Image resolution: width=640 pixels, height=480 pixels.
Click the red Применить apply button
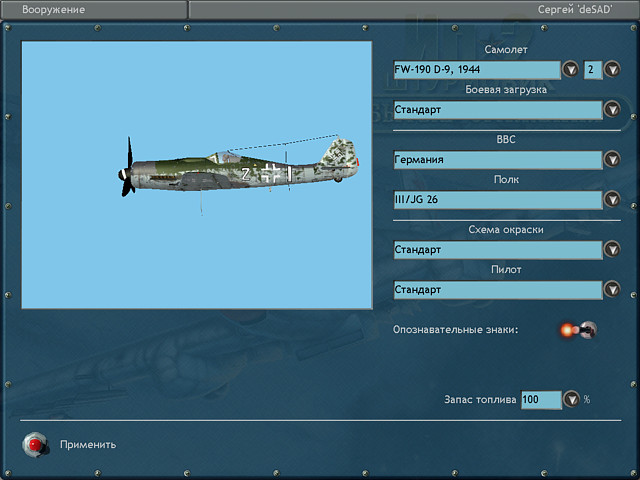35,444
